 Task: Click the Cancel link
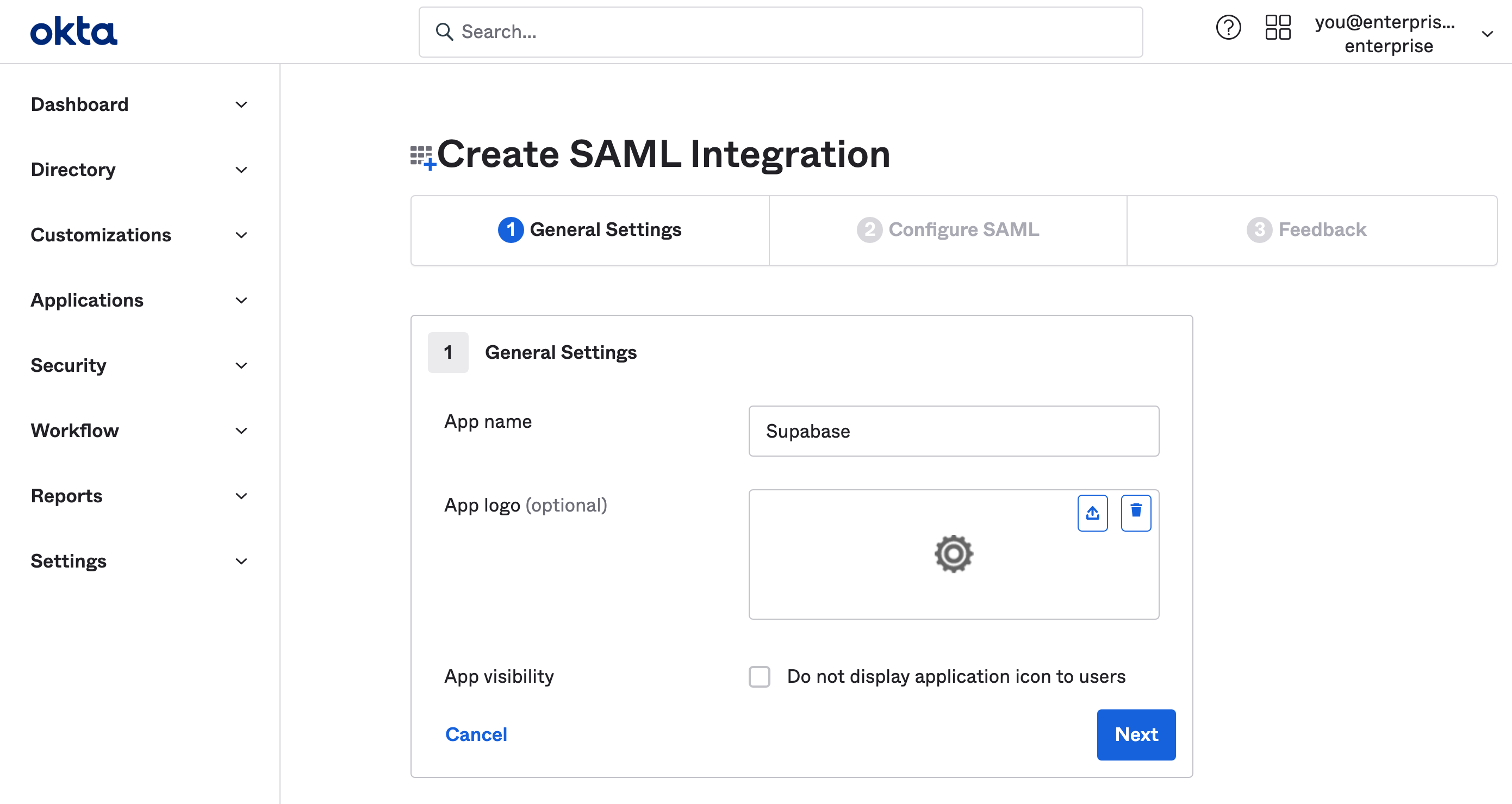coord(475,734)
